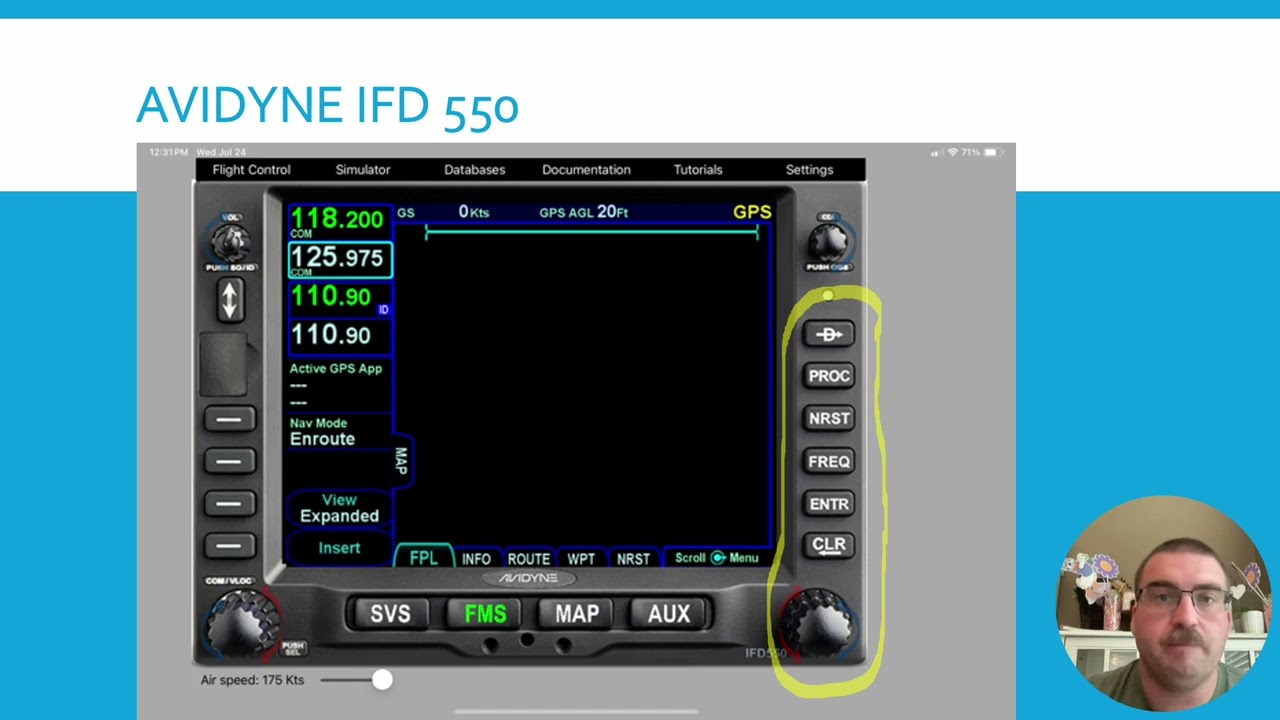Open the NRST tab on screen

[x=633, y=559]
